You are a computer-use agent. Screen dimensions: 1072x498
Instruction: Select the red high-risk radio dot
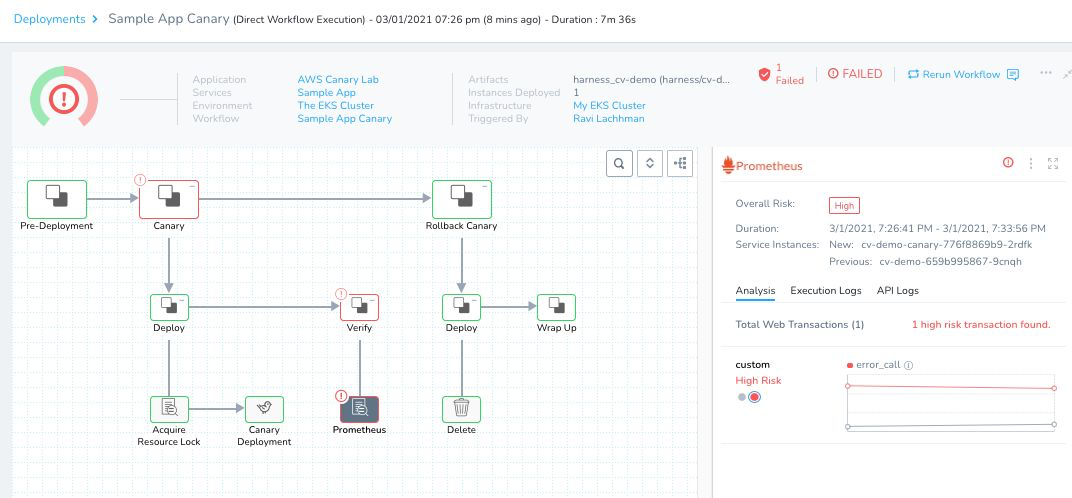754,397
